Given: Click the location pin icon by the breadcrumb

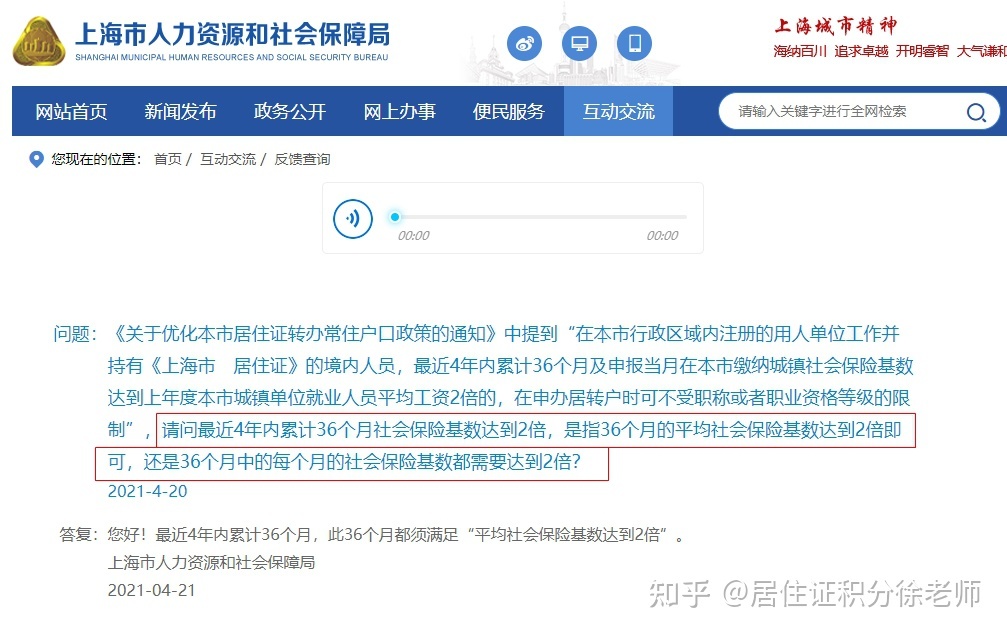Looking at the screenshot, I should click(x=37, y=159).
